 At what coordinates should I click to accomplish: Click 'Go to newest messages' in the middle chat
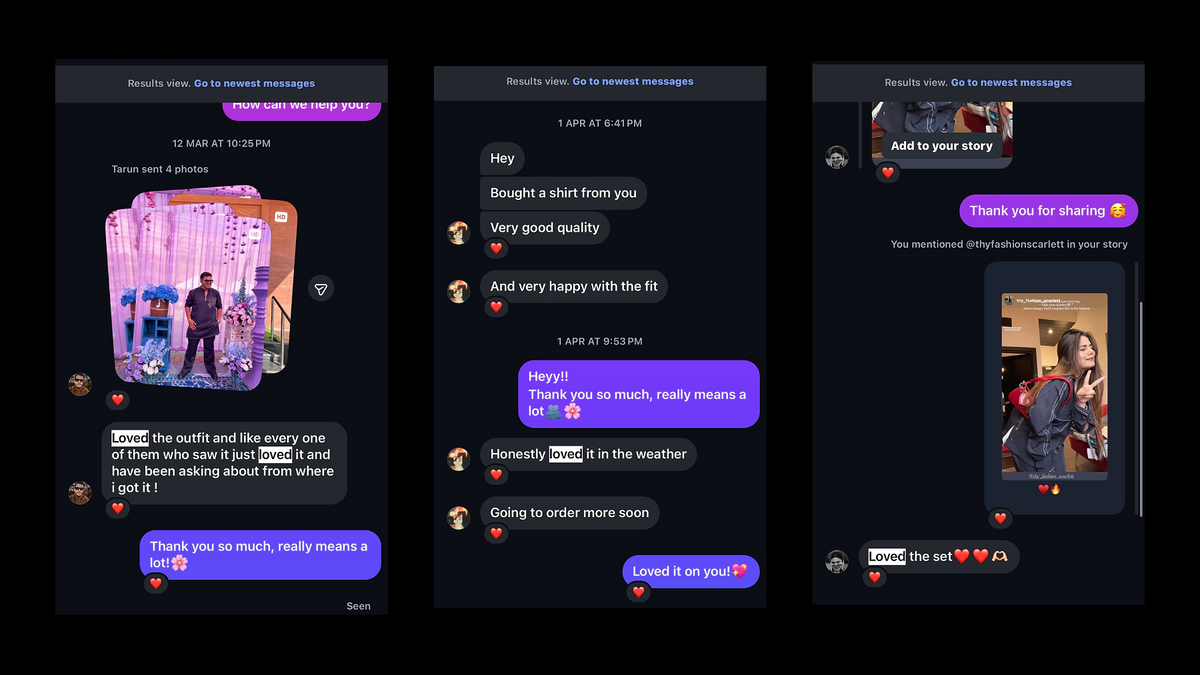pos(633,82)
